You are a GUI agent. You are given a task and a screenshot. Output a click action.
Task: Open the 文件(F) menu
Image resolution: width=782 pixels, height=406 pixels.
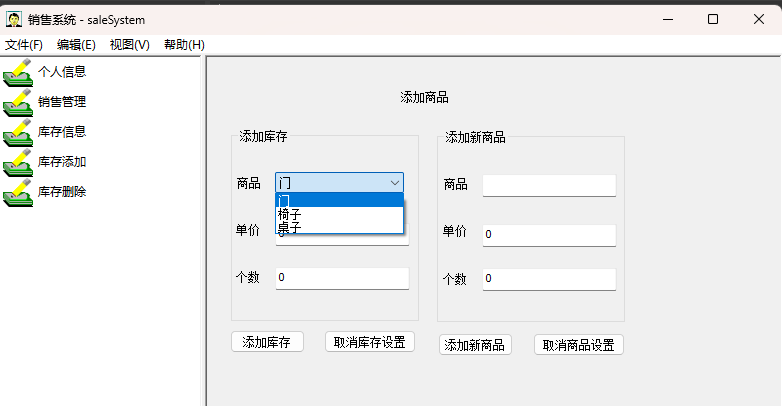click(23, 45)
